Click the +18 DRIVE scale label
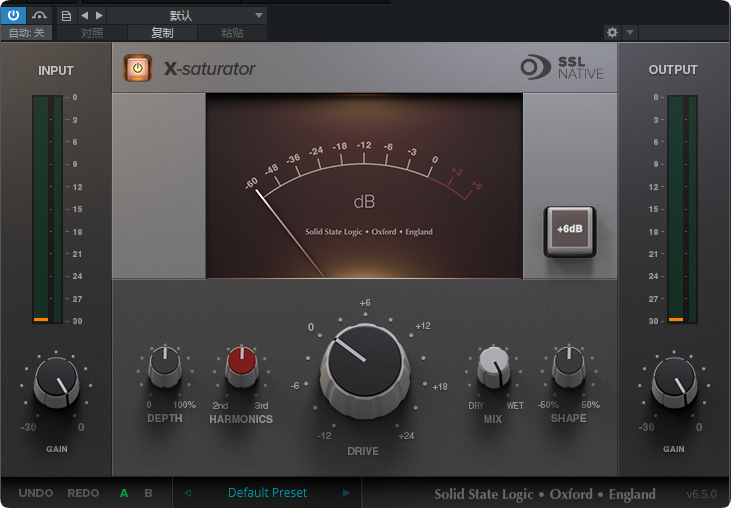This screenshot has height=508, width=731. pos(440,387)
